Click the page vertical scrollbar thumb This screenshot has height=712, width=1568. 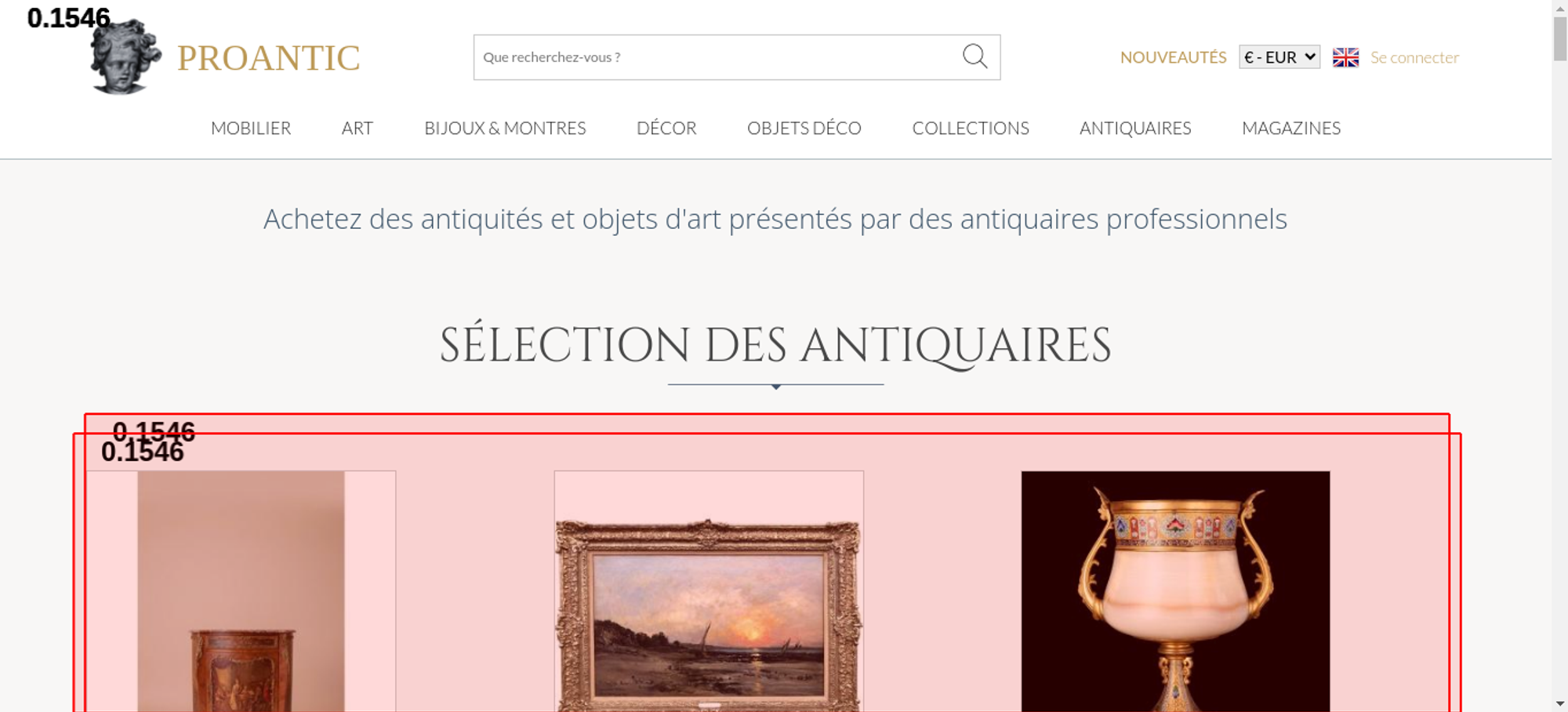point(1560,38)
